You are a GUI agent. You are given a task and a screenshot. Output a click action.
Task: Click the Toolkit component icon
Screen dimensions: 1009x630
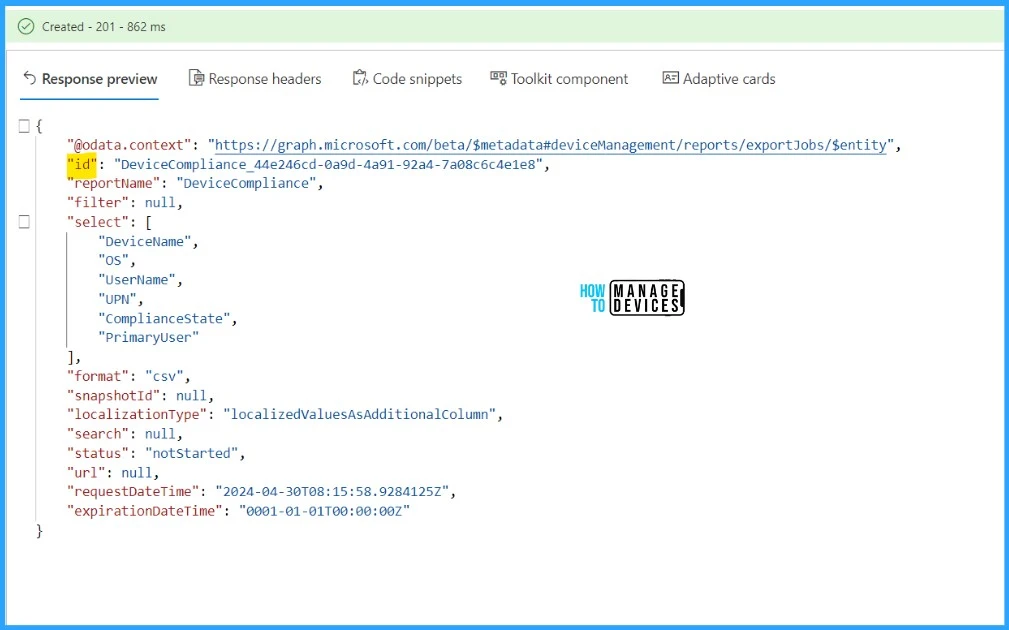tap(498, 78)
